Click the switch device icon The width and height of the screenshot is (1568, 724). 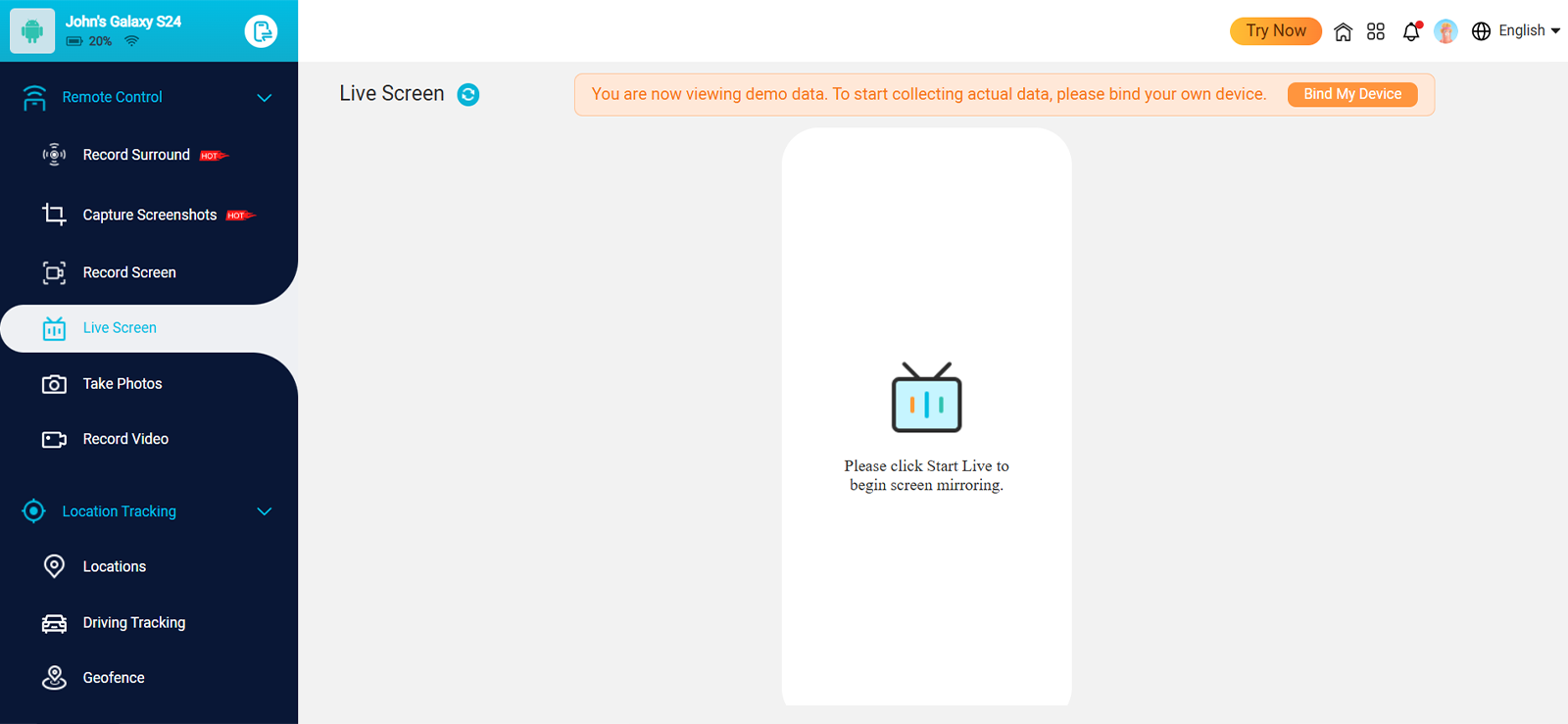tap(261, 31)
